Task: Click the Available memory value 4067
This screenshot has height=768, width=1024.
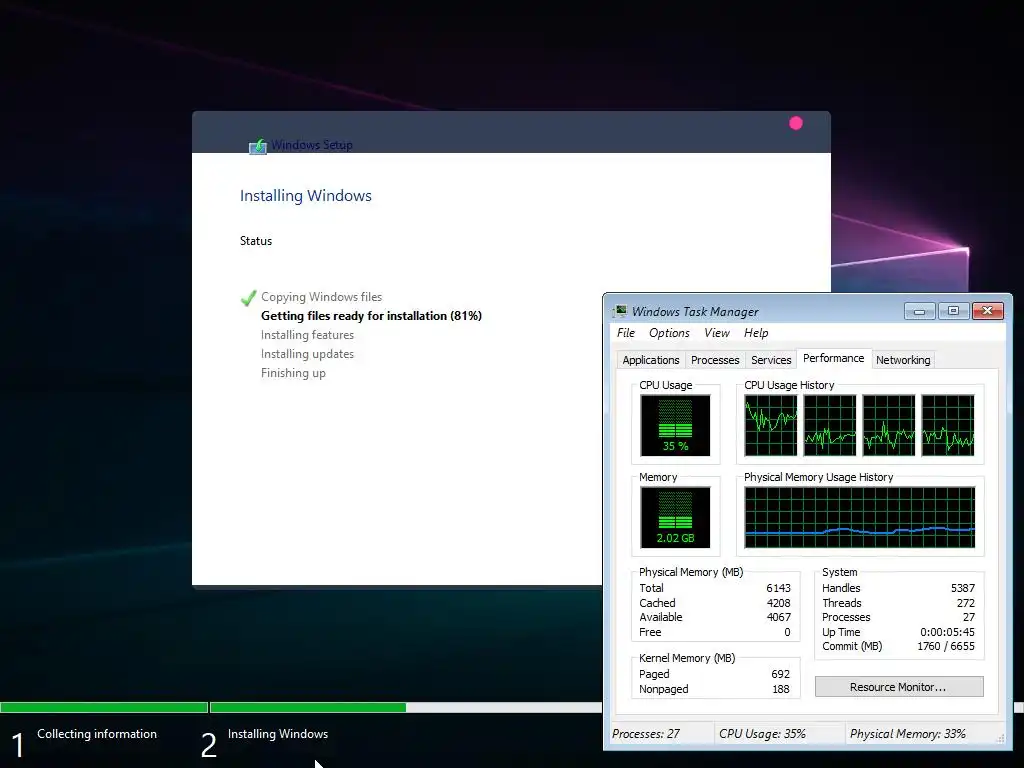Action: (778, 618)
